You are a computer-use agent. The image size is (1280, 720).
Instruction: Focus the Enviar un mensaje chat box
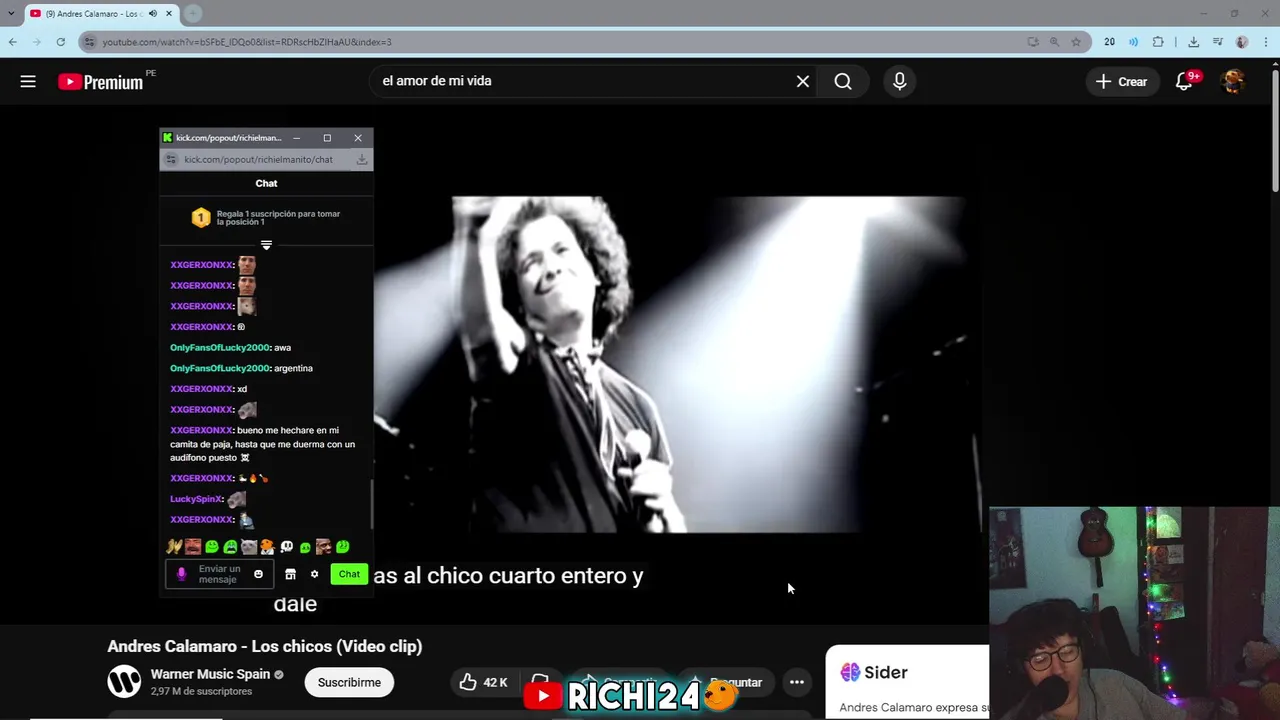pos(219,574)
